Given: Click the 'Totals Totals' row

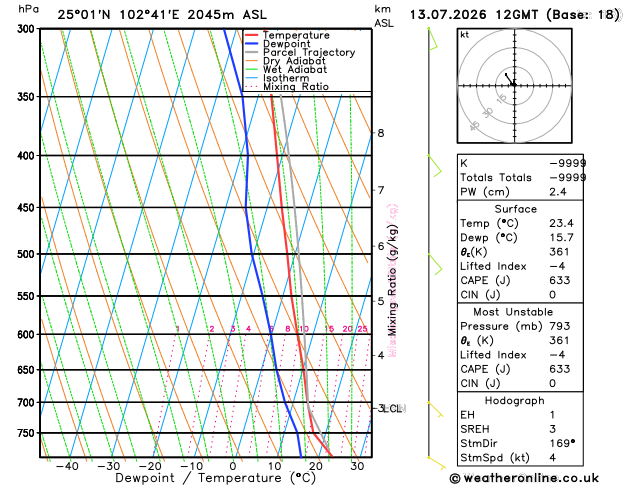Looking at the screenshot, I should [x=521, y=177].
